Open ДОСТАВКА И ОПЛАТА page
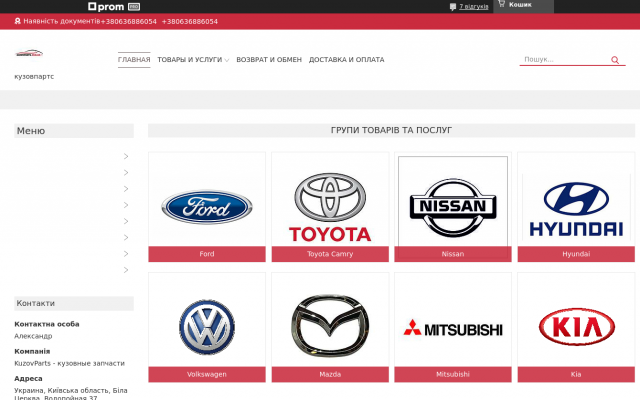Screen dimensions: 640x400 (x=347, y=60)
